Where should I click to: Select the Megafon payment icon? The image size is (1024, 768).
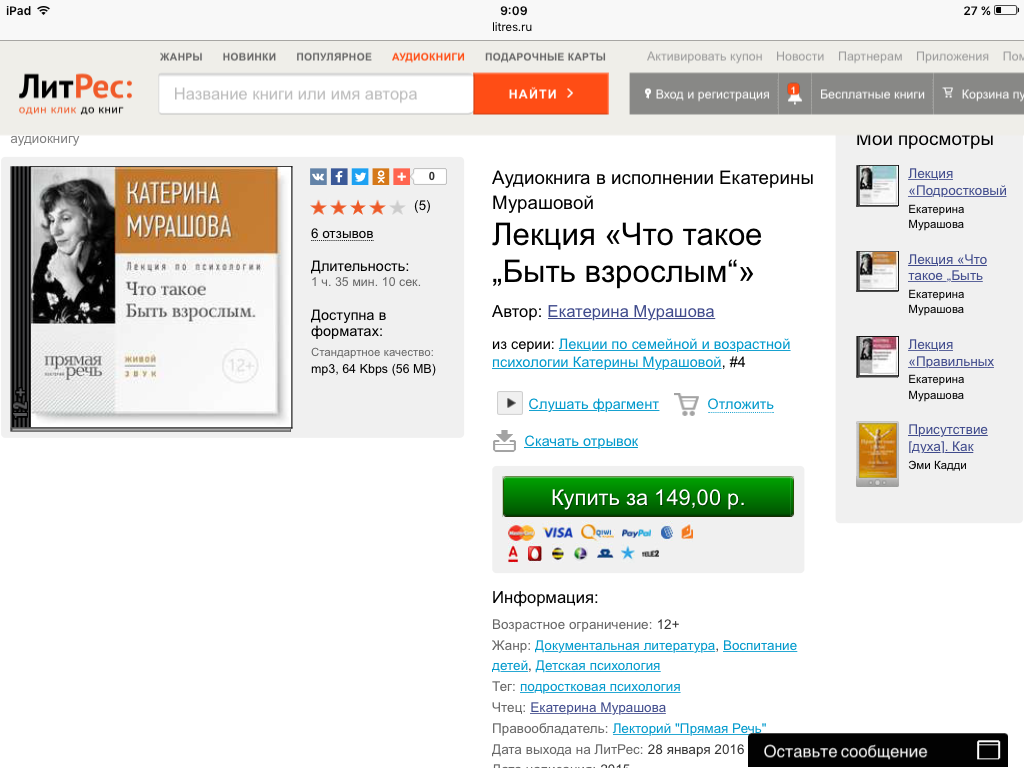click(581, 554)
